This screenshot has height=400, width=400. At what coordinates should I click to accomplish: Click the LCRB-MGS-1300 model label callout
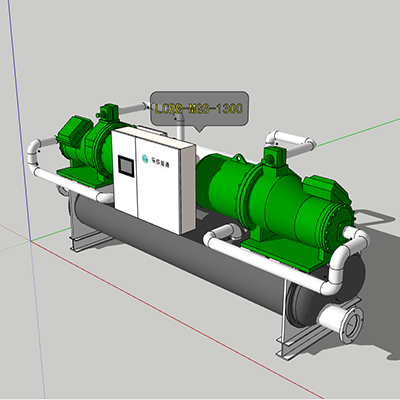click(199, 109)
